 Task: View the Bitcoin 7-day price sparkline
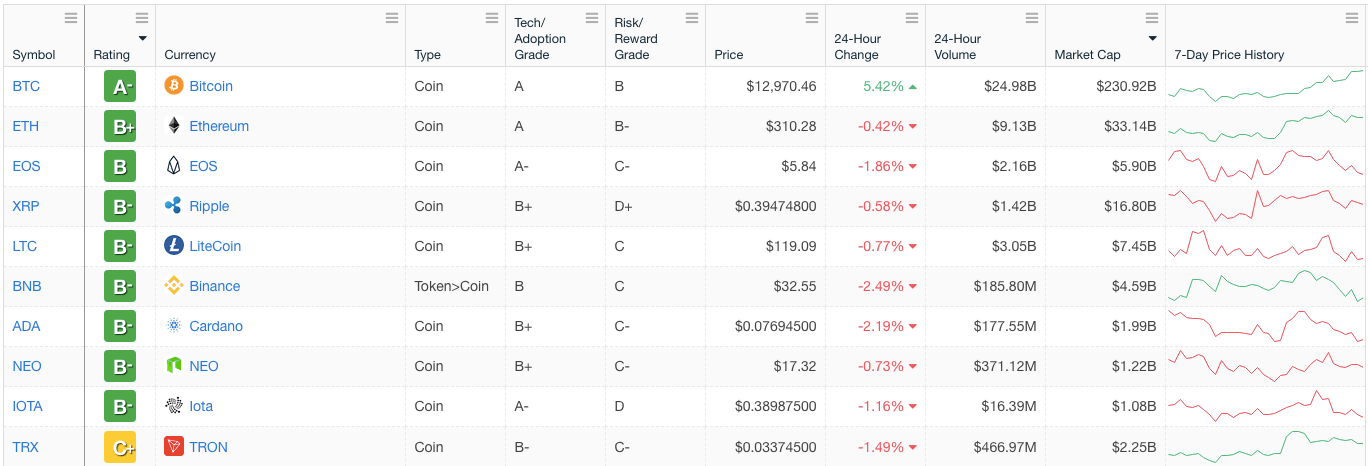click(x=1265, y=86)
